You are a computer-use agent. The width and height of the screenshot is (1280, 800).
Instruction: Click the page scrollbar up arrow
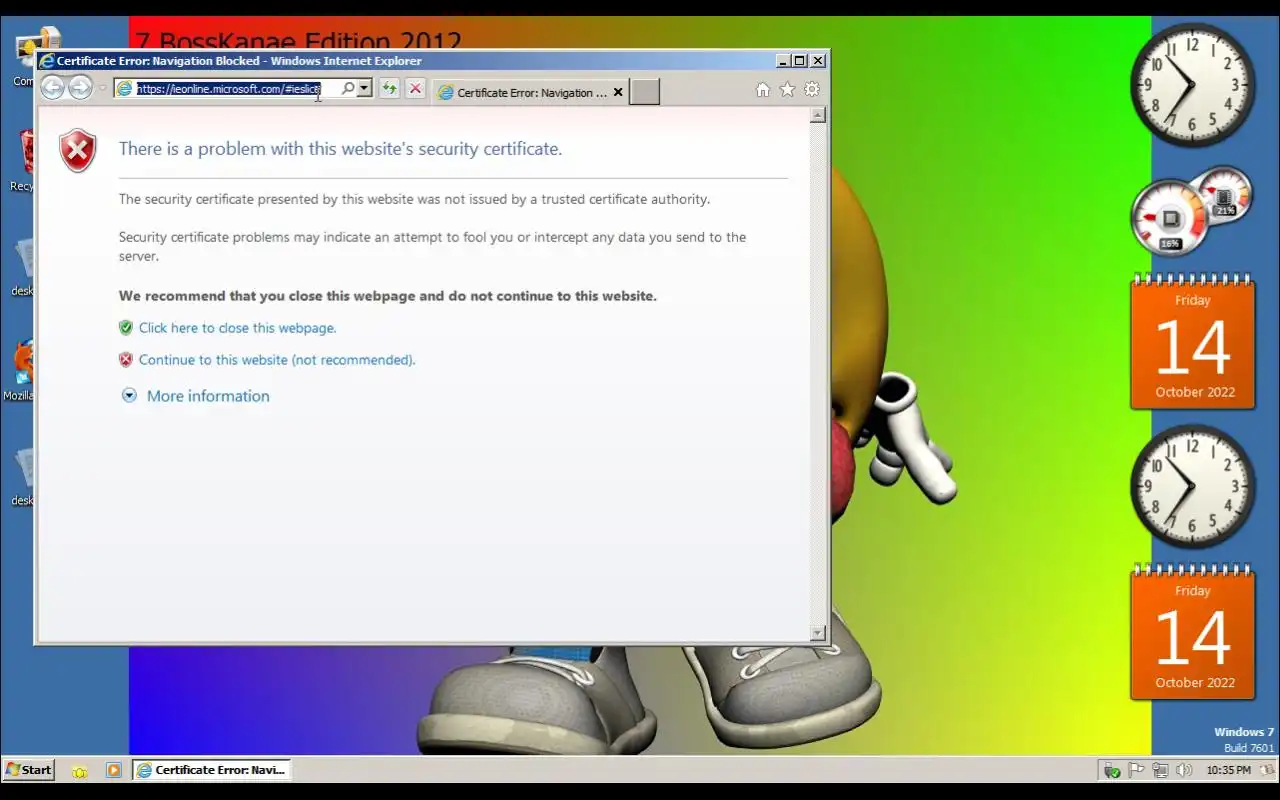coord(818,115)
